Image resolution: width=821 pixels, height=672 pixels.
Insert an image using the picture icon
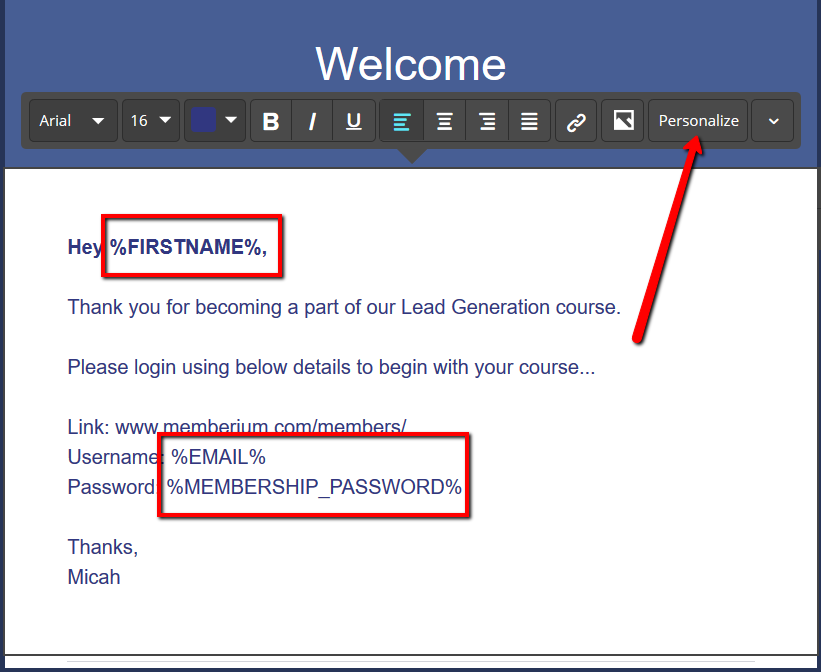tap(623, 121)
